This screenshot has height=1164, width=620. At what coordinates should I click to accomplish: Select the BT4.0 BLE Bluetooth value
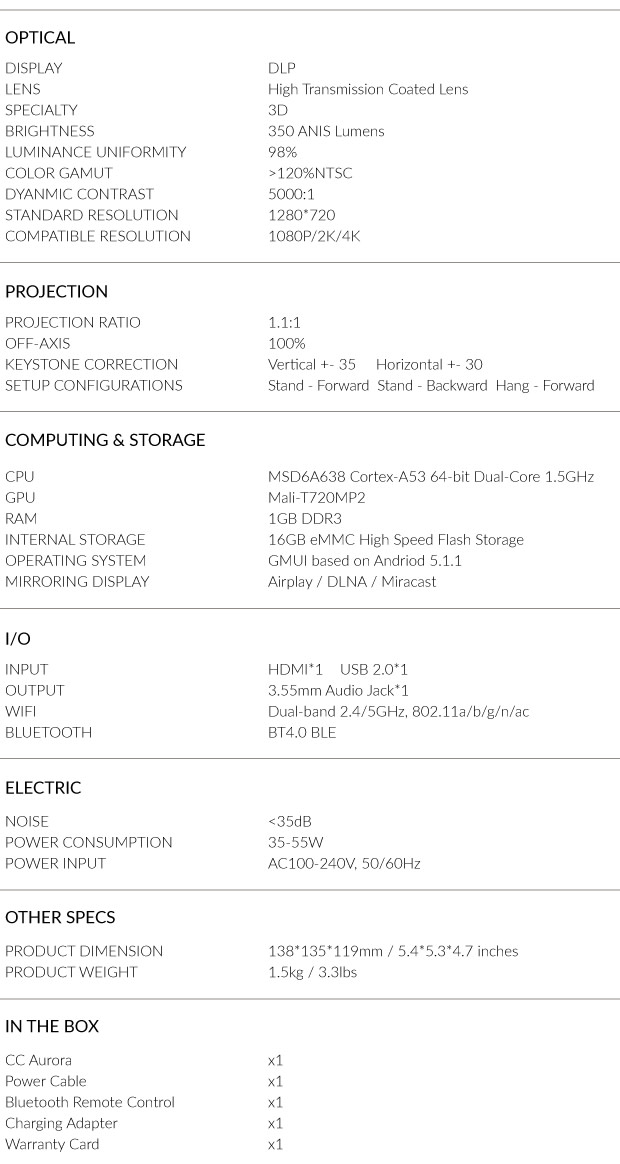click(302, 733)
